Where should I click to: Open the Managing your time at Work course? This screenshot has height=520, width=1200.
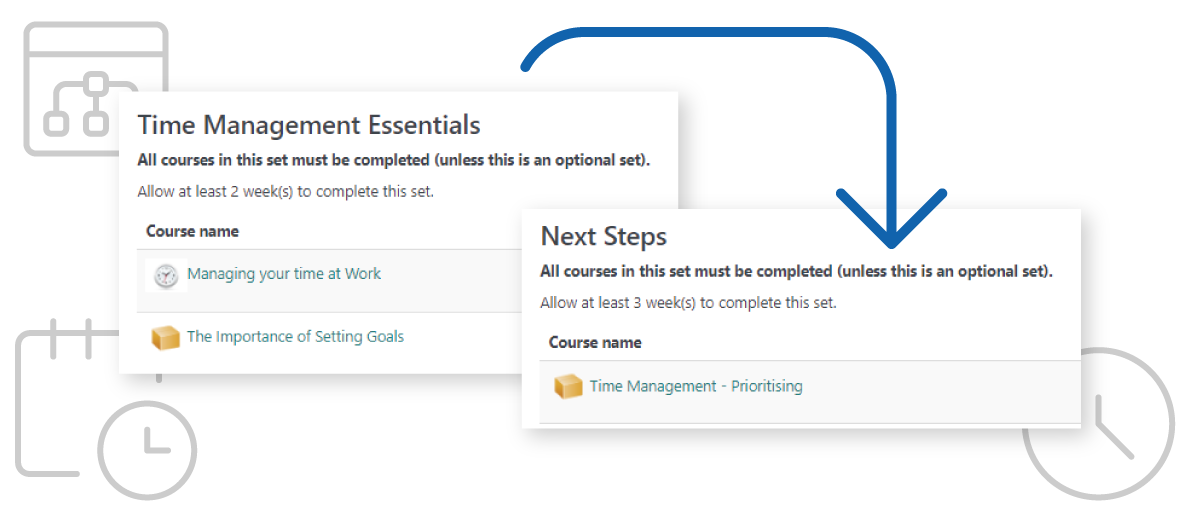284,274
